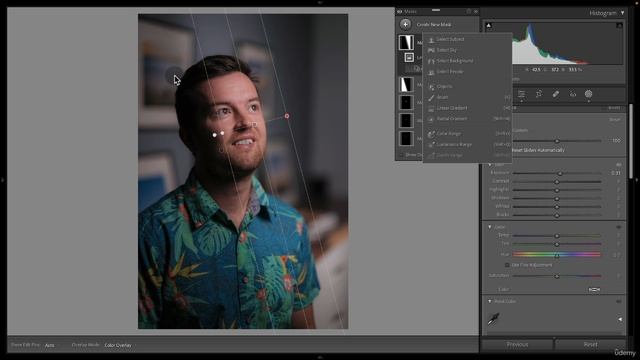The width and height of the screenshot is (640, 360).
Task: Open the Color swatch picker box
Action: click(594, 289)
